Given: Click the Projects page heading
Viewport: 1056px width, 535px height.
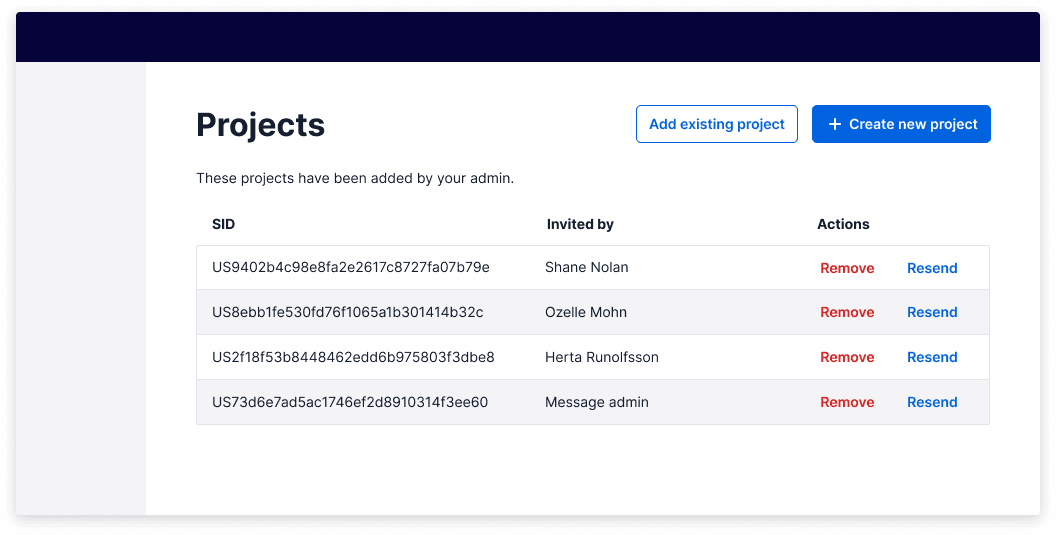Looking at the screenshot, I should (x=260, y=125).
